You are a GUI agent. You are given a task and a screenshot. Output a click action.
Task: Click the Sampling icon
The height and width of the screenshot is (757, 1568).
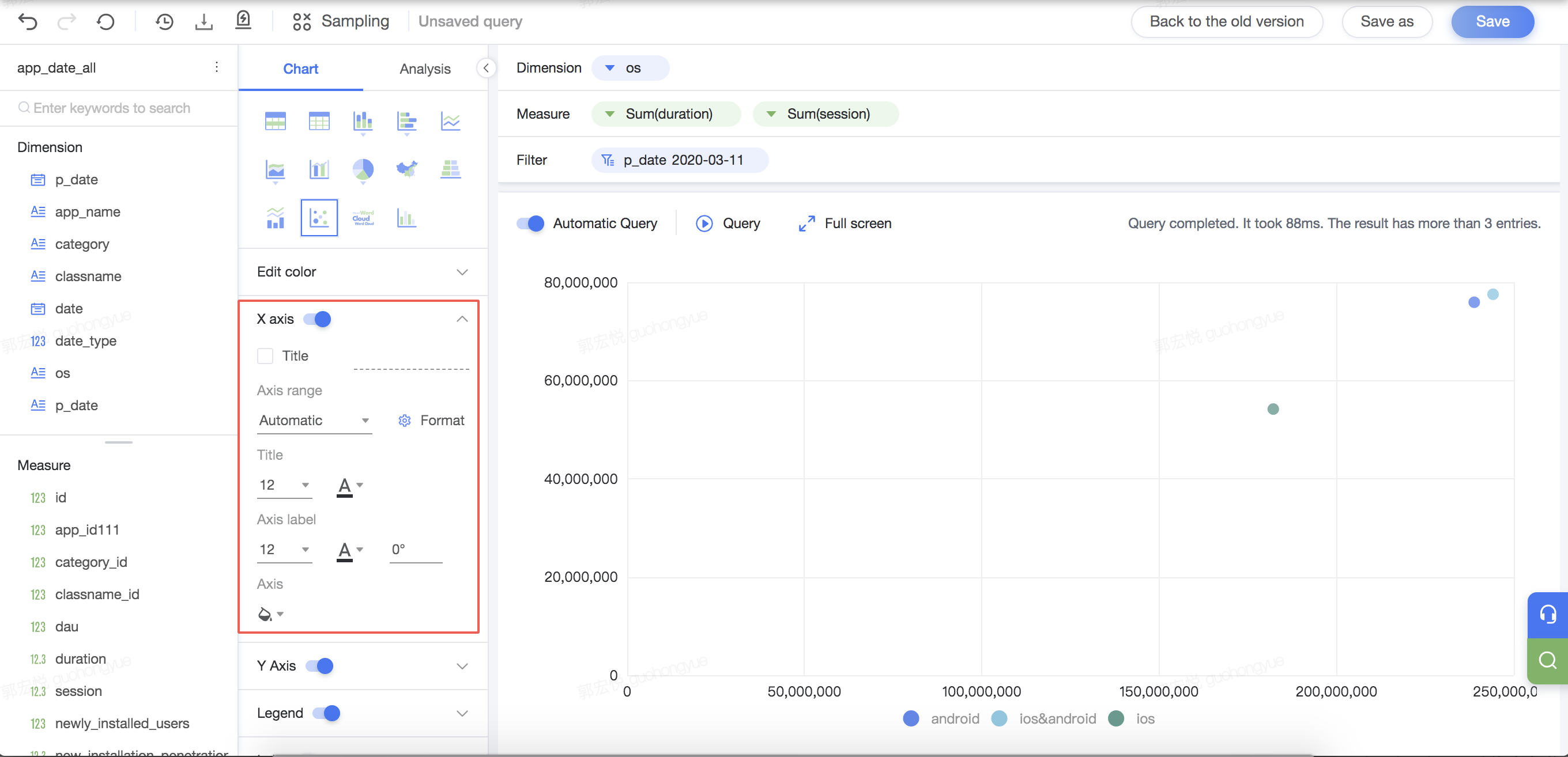coord(302,22)
